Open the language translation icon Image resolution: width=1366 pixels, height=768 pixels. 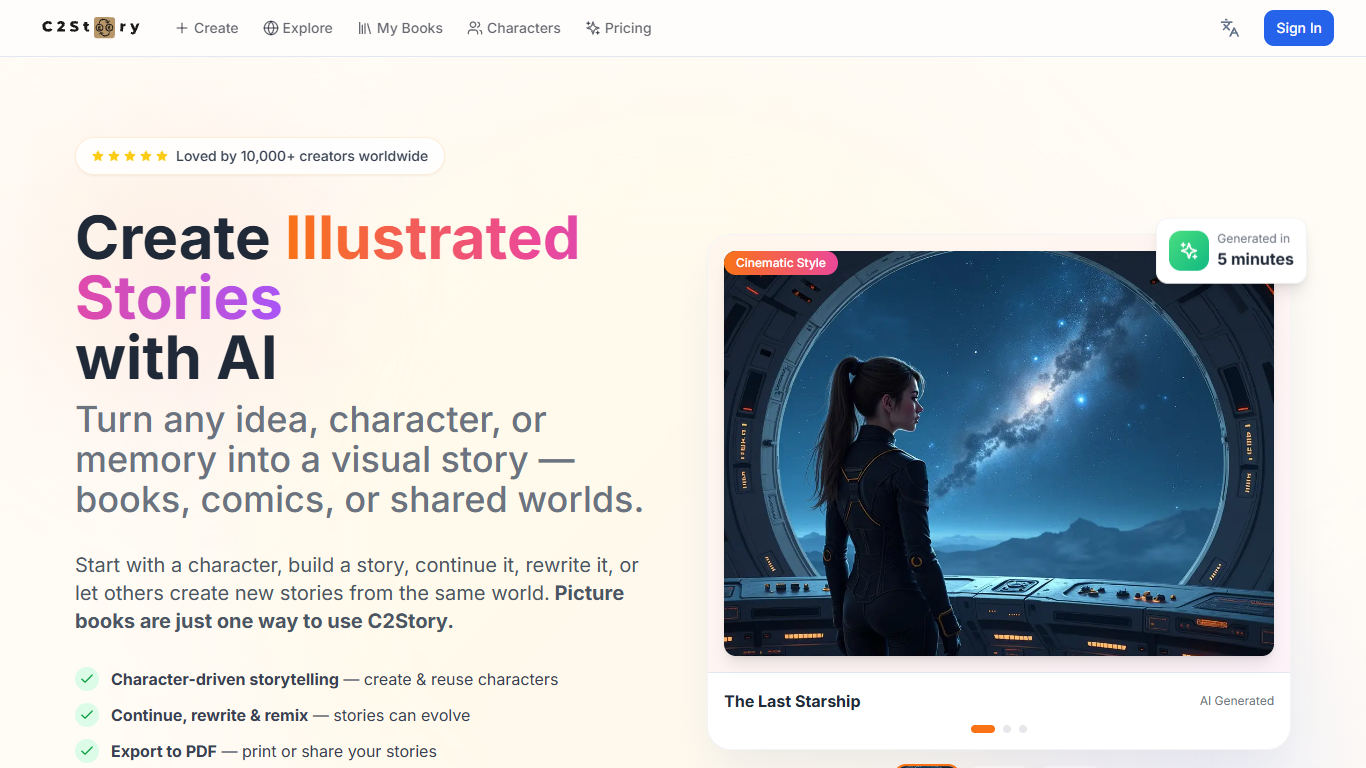pos(1229,28)
